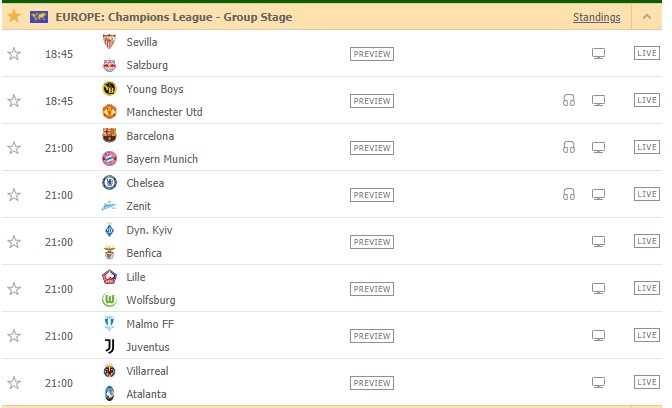Click the TV icon for Villarreal vs Atalanta

pos(598,383)
